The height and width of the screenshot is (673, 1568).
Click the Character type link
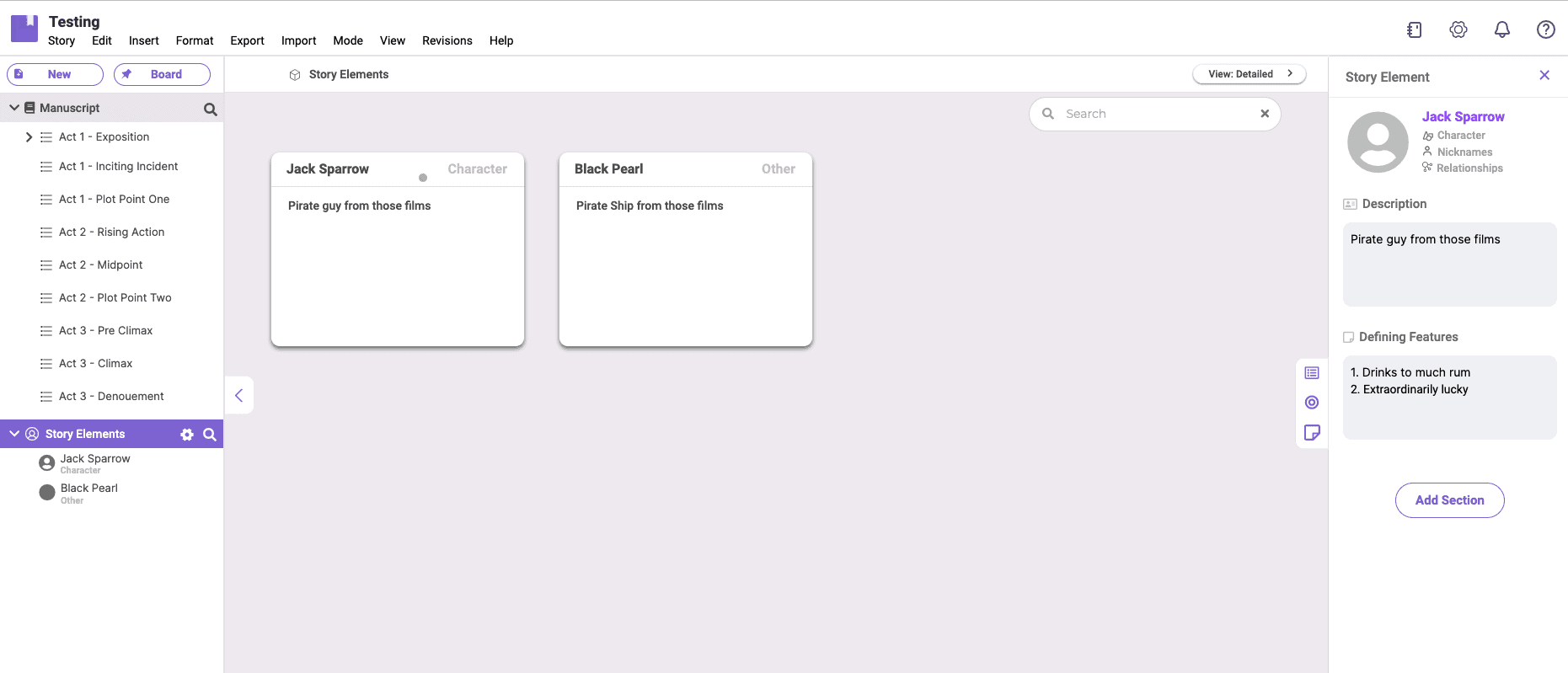coord(1461,136)
